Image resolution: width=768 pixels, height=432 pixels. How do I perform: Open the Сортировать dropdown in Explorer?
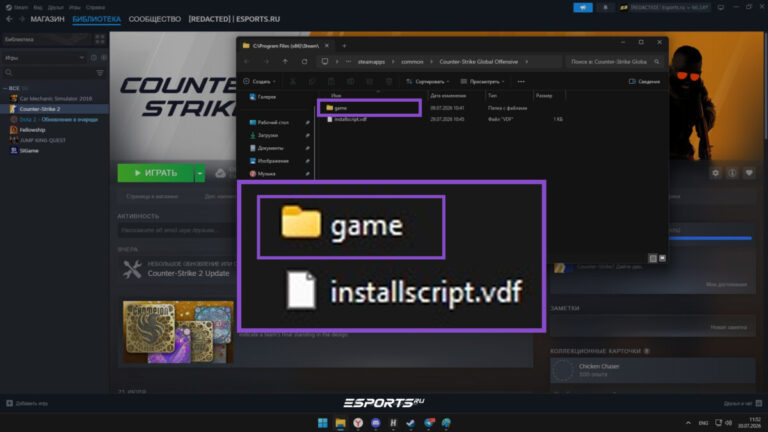point(427,81)
